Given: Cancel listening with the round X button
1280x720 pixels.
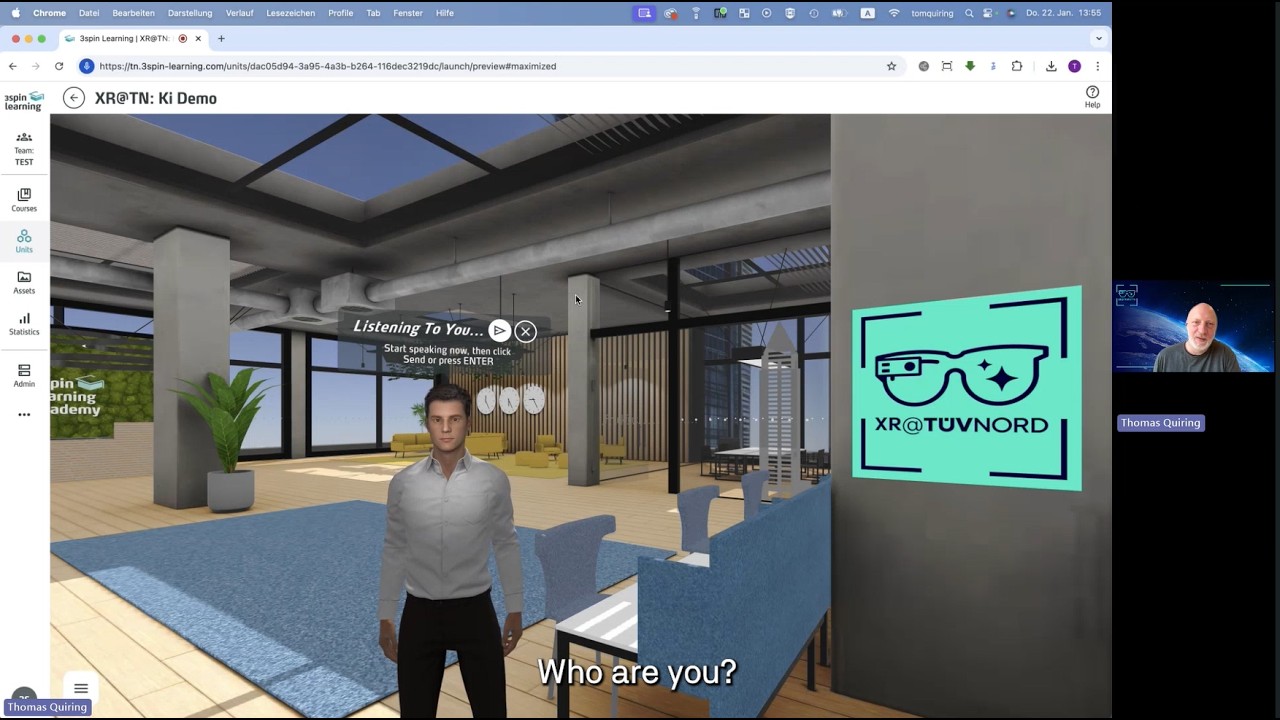Looking at the screenshot, I should (525, 331).
